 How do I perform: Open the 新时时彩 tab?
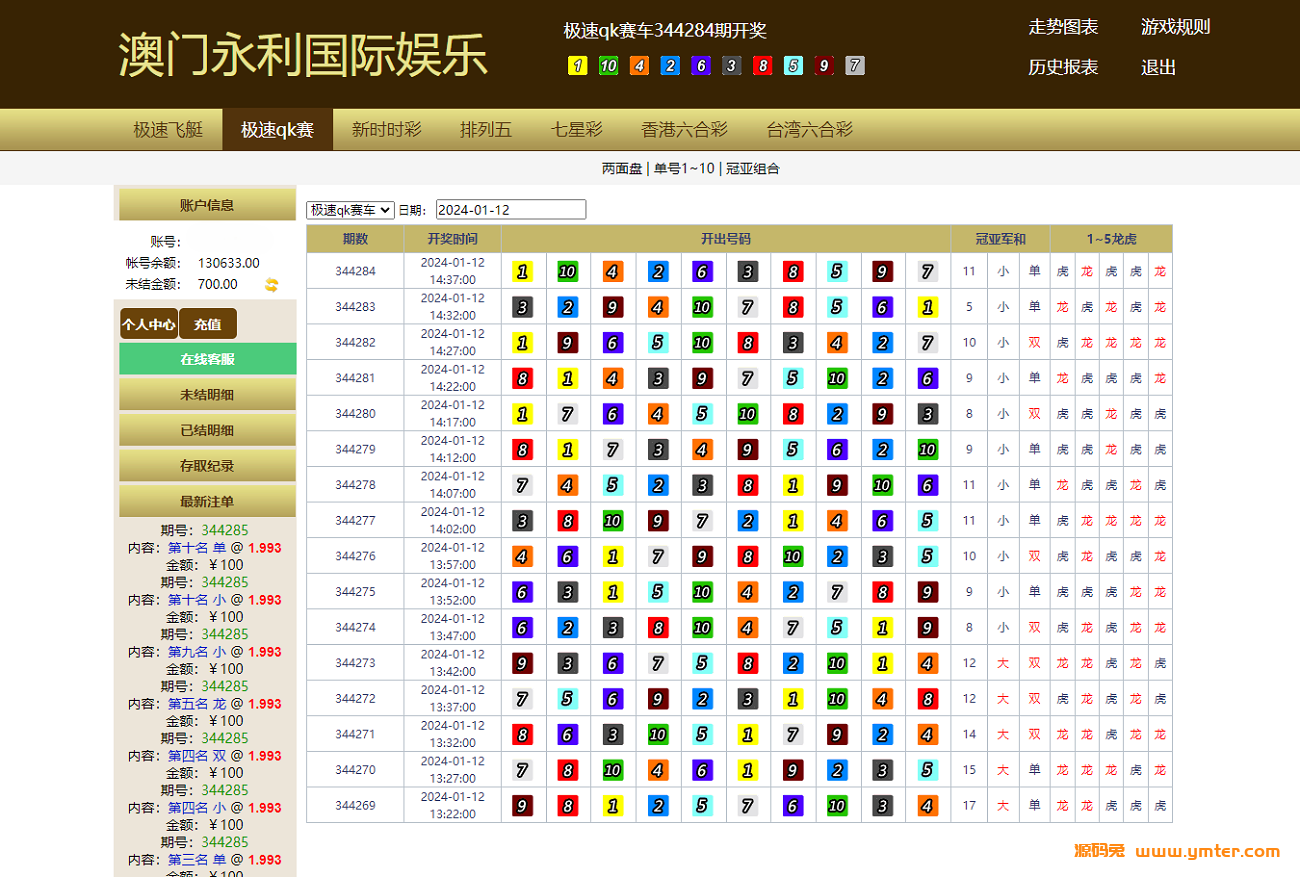click(386, 130)
